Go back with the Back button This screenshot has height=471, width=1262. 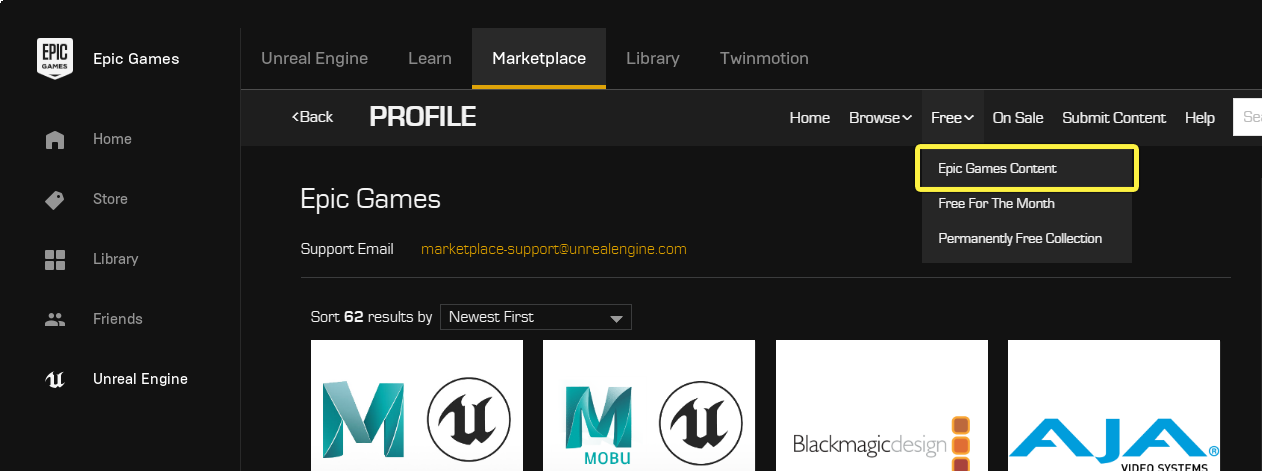(312, 117)
